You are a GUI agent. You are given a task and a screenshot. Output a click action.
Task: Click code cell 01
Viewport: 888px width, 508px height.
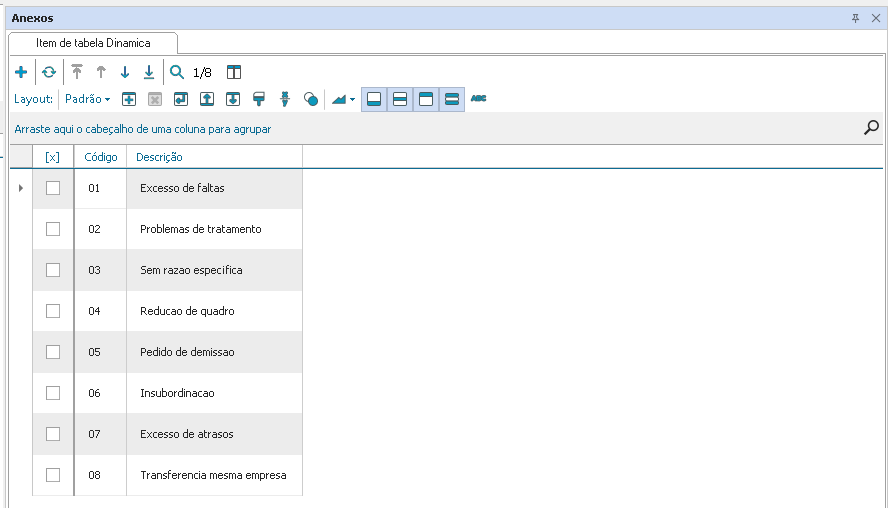pos(100,188)
